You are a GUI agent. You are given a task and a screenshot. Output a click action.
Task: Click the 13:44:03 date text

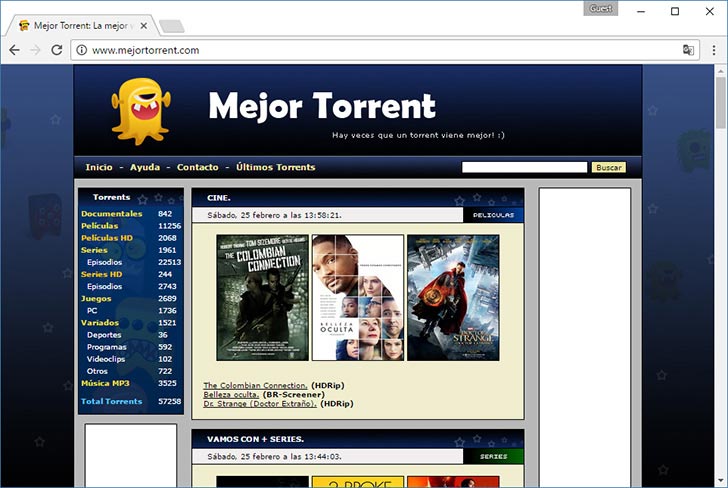274,456
